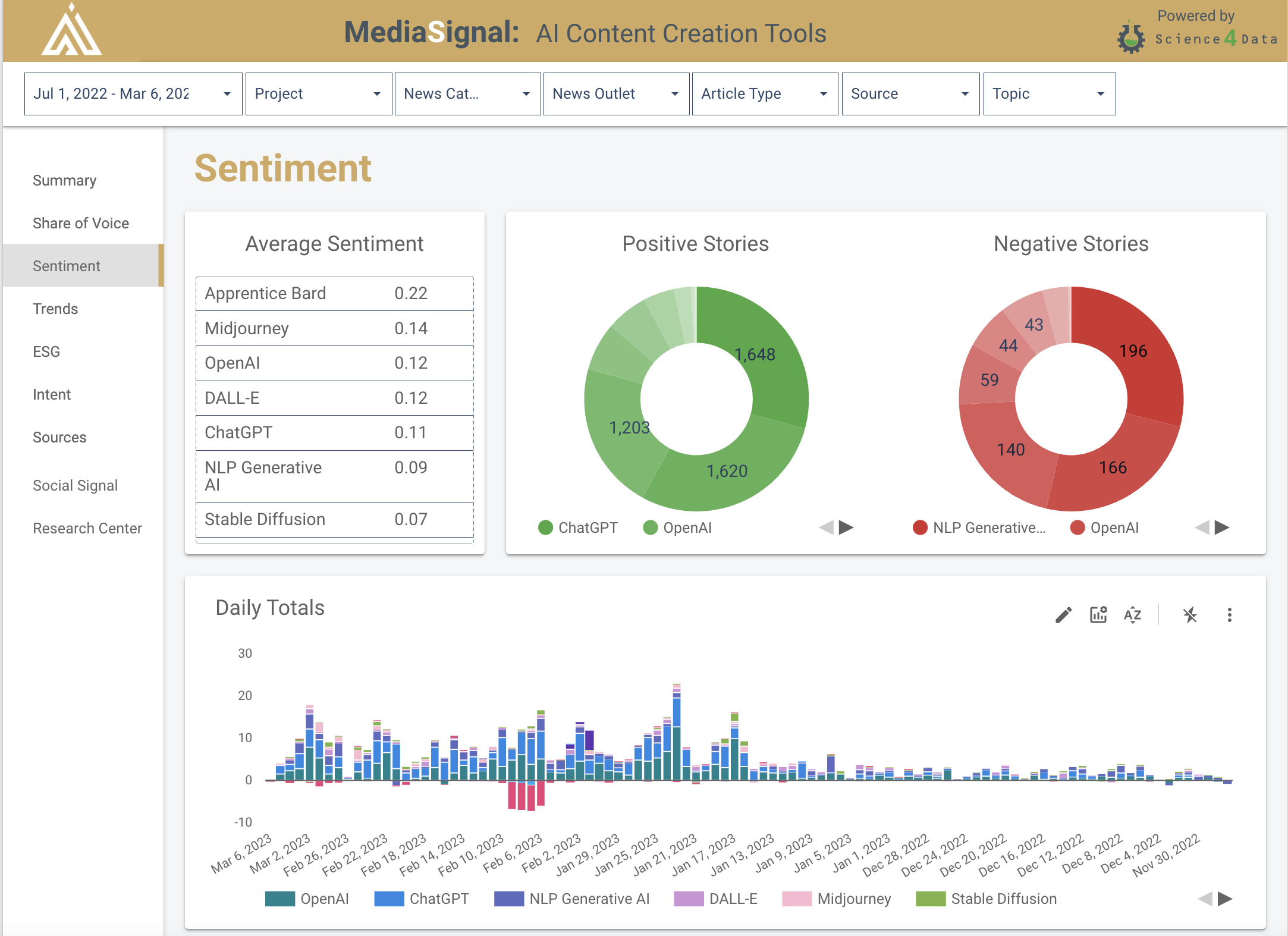Go to next legend page in Positive Stories
The image size is (1288, 936).
pos(846,527)
